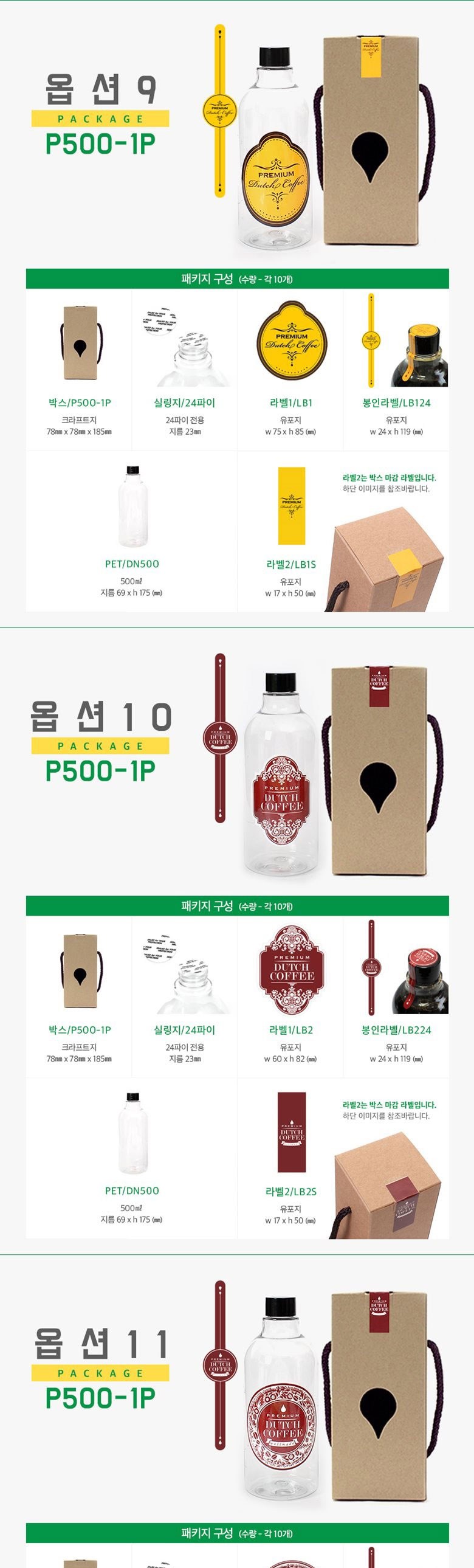Click the Option 9 kraft box thumbnail 박스/P500-1P
Image resolution: width=474 pixels, height=1568 pixels.
79,343
